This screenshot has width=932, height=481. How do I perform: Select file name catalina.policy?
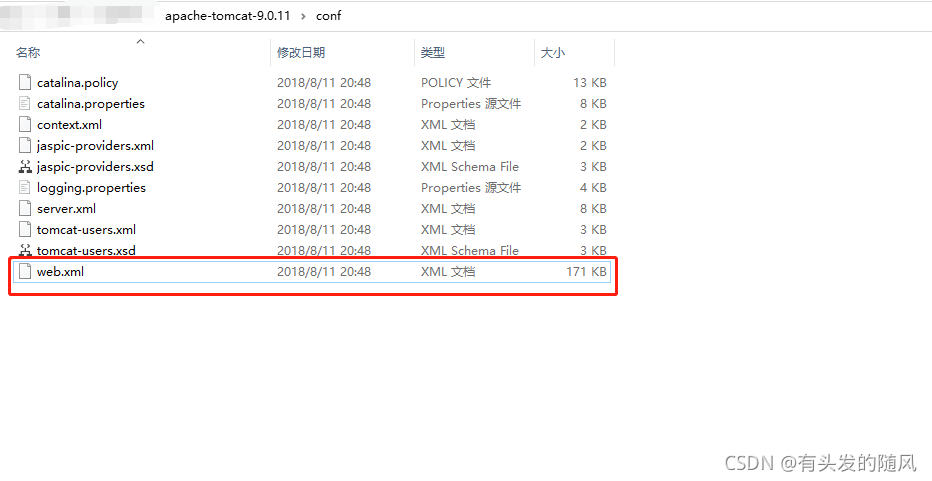tap(77, 83)
